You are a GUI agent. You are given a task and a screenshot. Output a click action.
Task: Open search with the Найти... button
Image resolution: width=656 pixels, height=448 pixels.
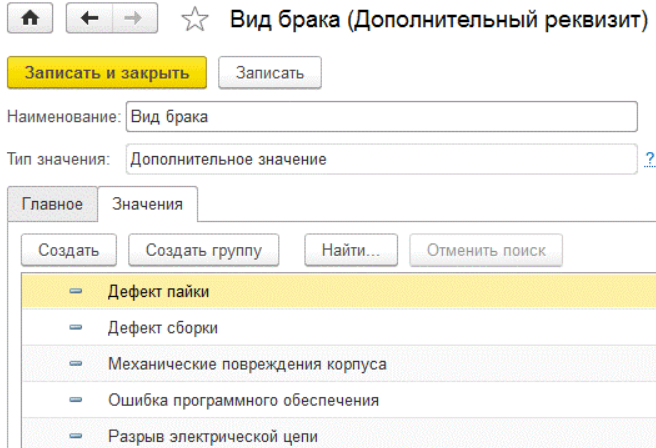click(351, 250)
